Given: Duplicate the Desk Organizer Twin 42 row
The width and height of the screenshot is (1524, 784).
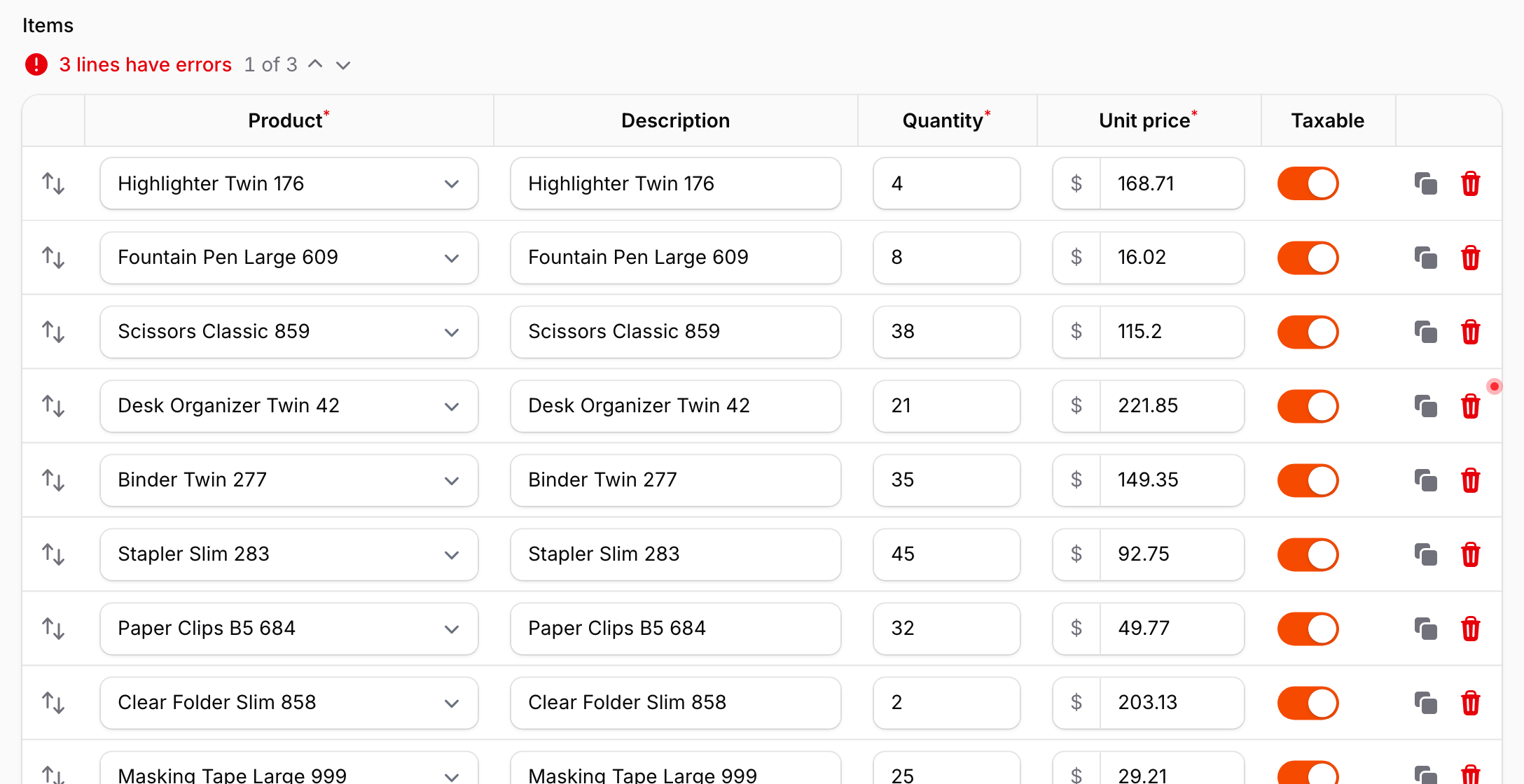Looking at the screenshot, I should click(x=1425, y=406).
